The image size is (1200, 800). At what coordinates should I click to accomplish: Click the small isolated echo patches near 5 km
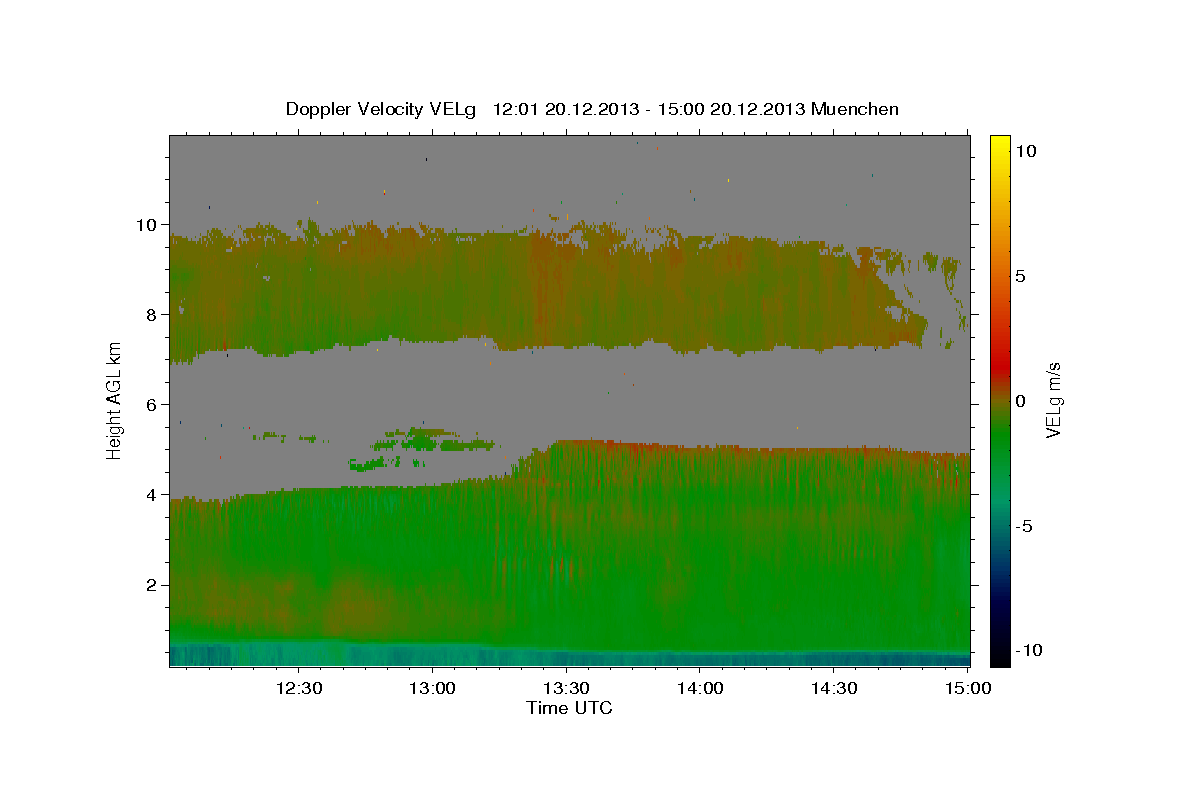(420, 448)
